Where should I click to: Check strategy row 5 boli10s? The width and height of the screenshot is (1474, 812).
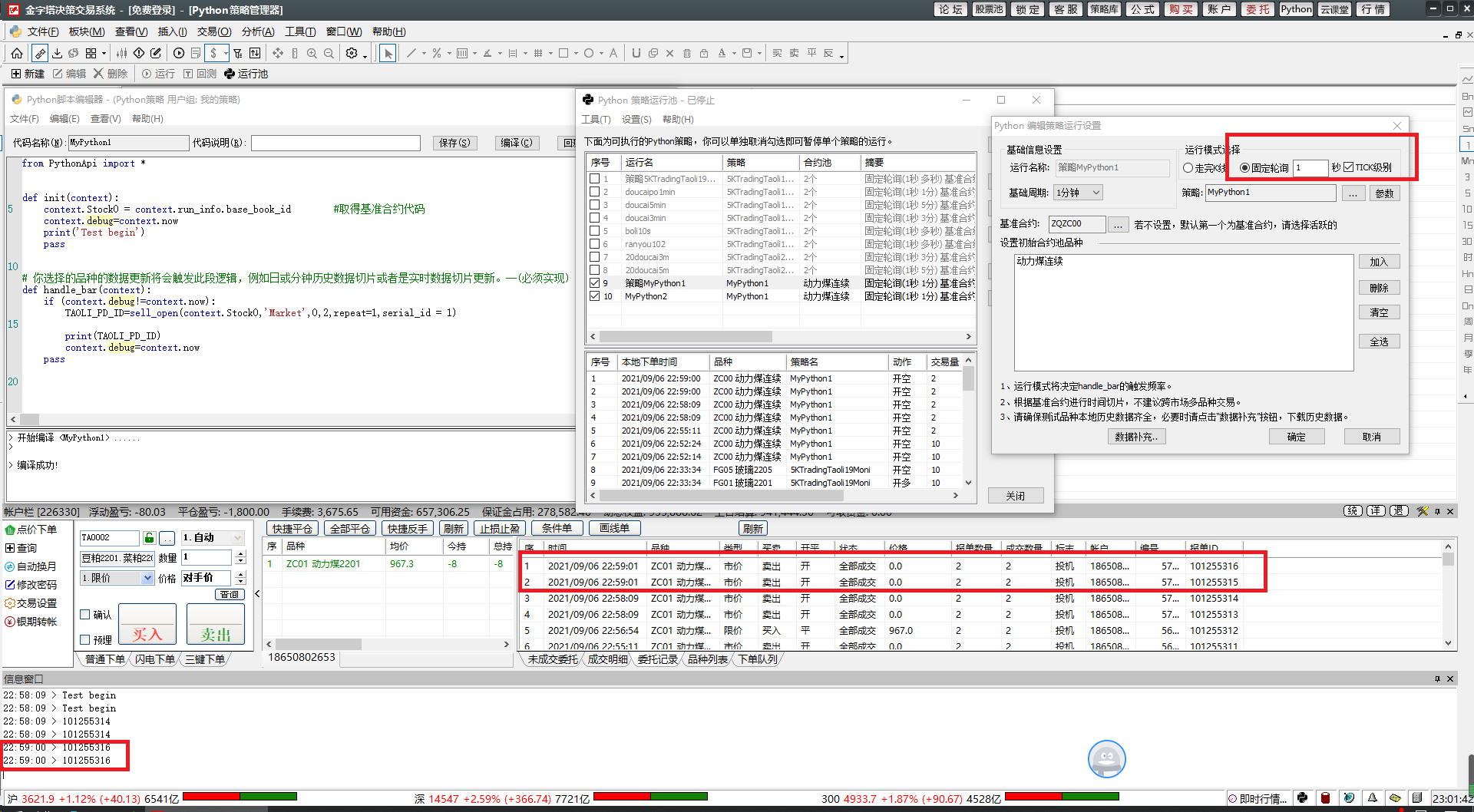(594, 231)
